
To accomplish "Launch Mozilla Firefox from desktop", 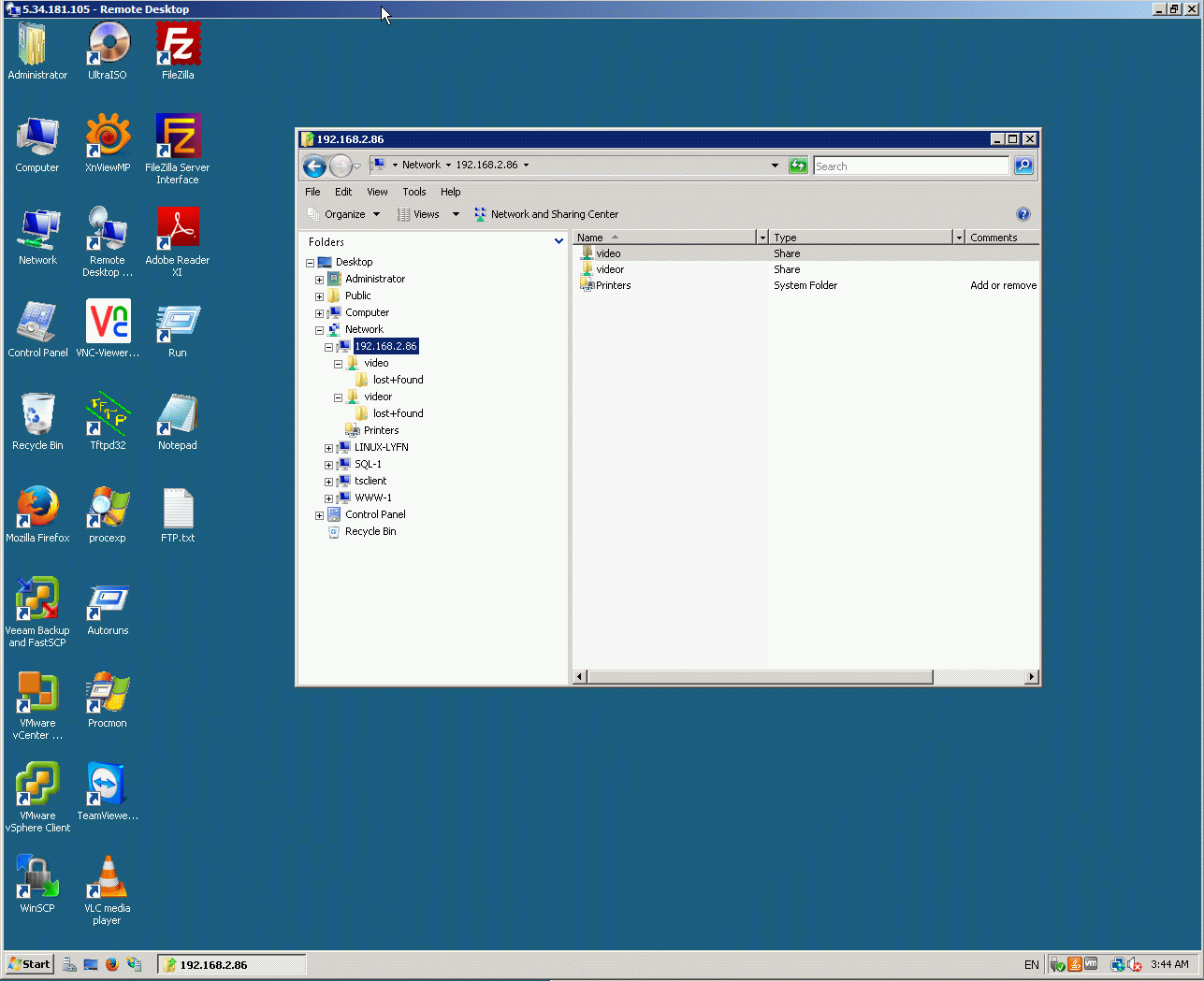I will coord(37,513).
